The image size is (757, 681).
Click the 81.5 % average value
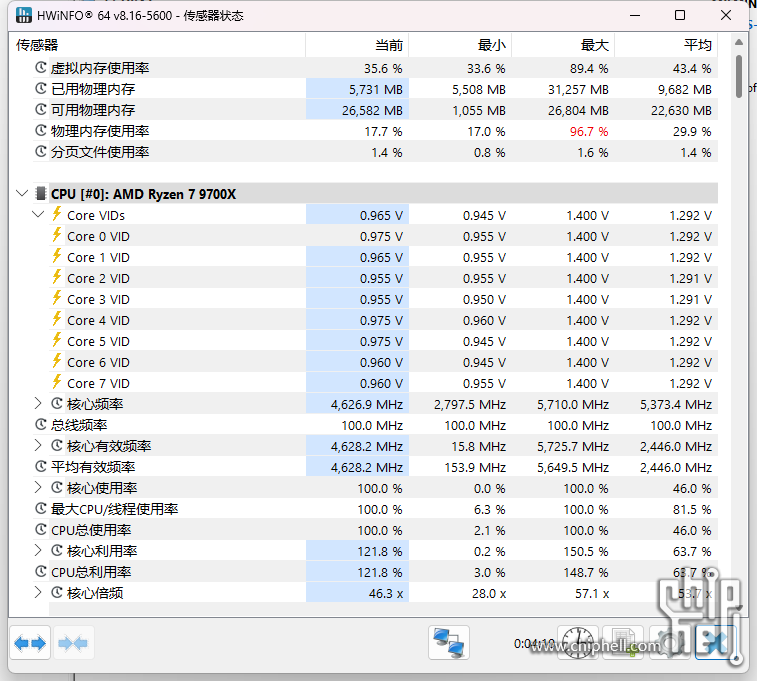coord(692,510)
